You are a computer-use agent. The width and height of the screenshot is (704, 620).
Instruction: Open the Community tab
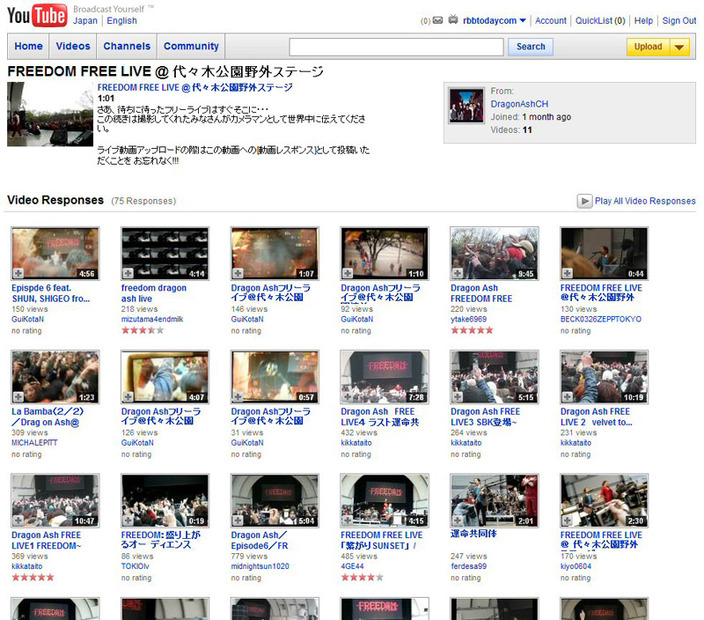coord(191,46)
